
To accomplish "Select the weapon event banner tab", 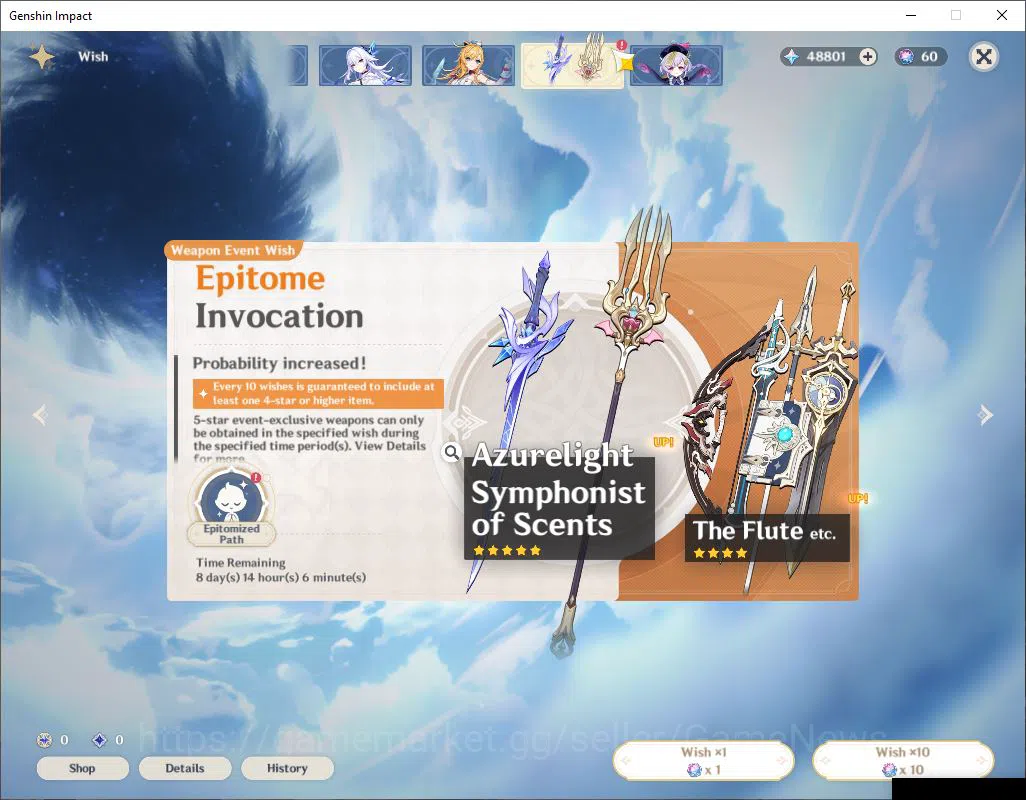I will (x=573, y=65).
